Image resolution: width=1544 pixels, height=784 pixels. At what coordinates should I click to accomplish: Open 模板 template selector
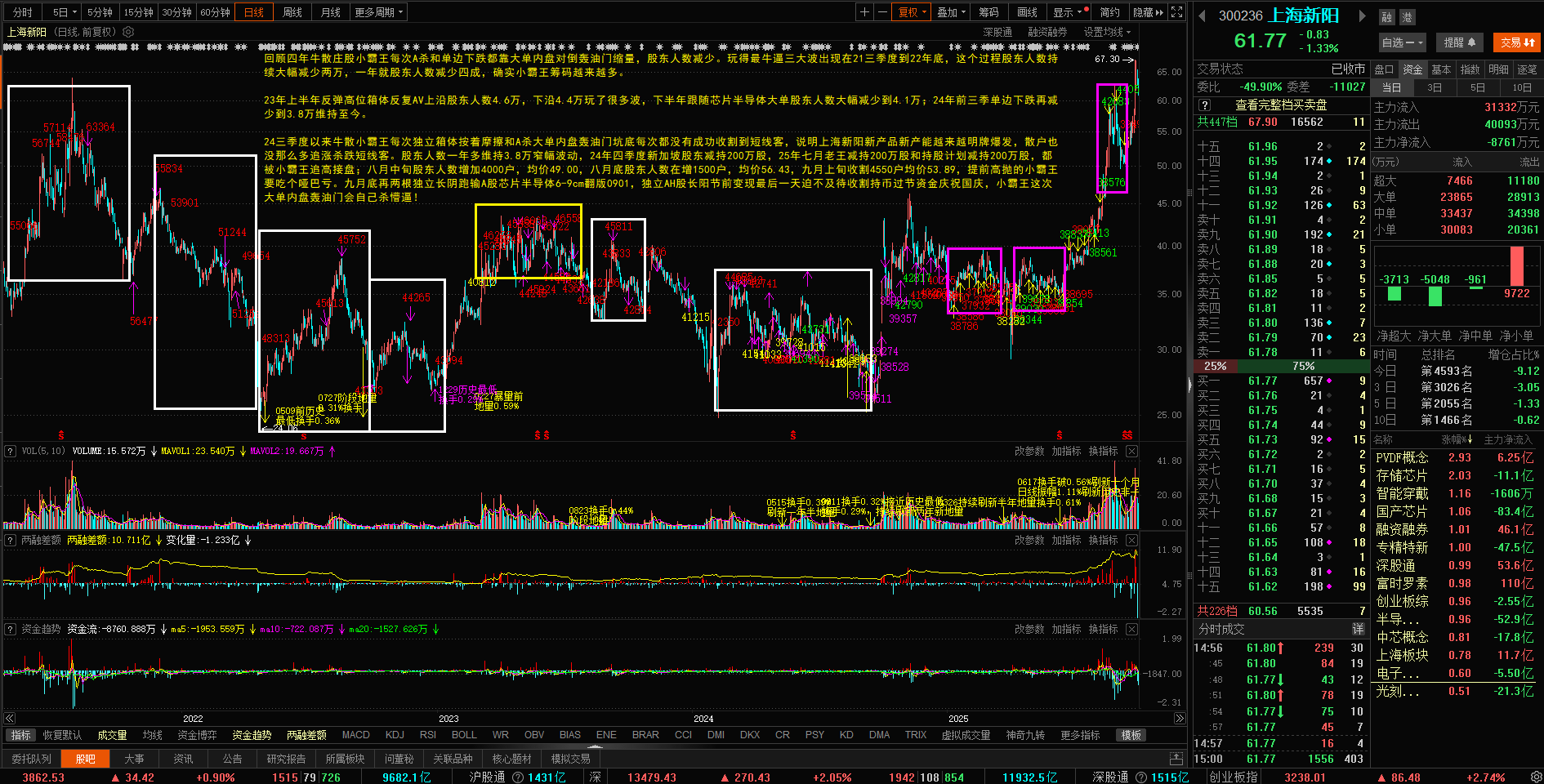pos(1131,735)
